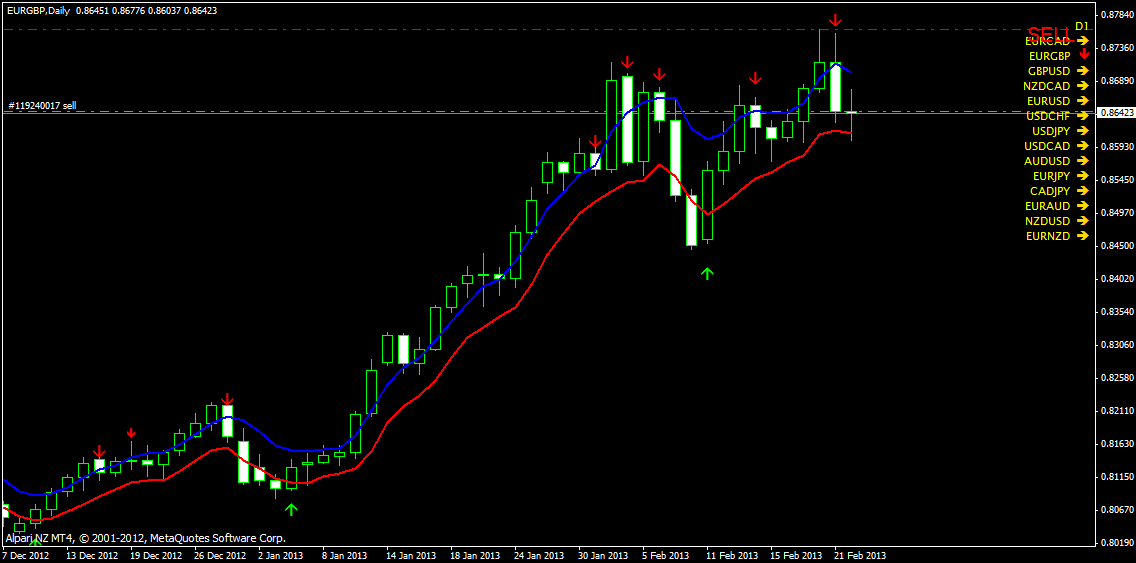Select the EURJPY pair label
This screenshot has width=1136, height=563.
pos(1051,176)
